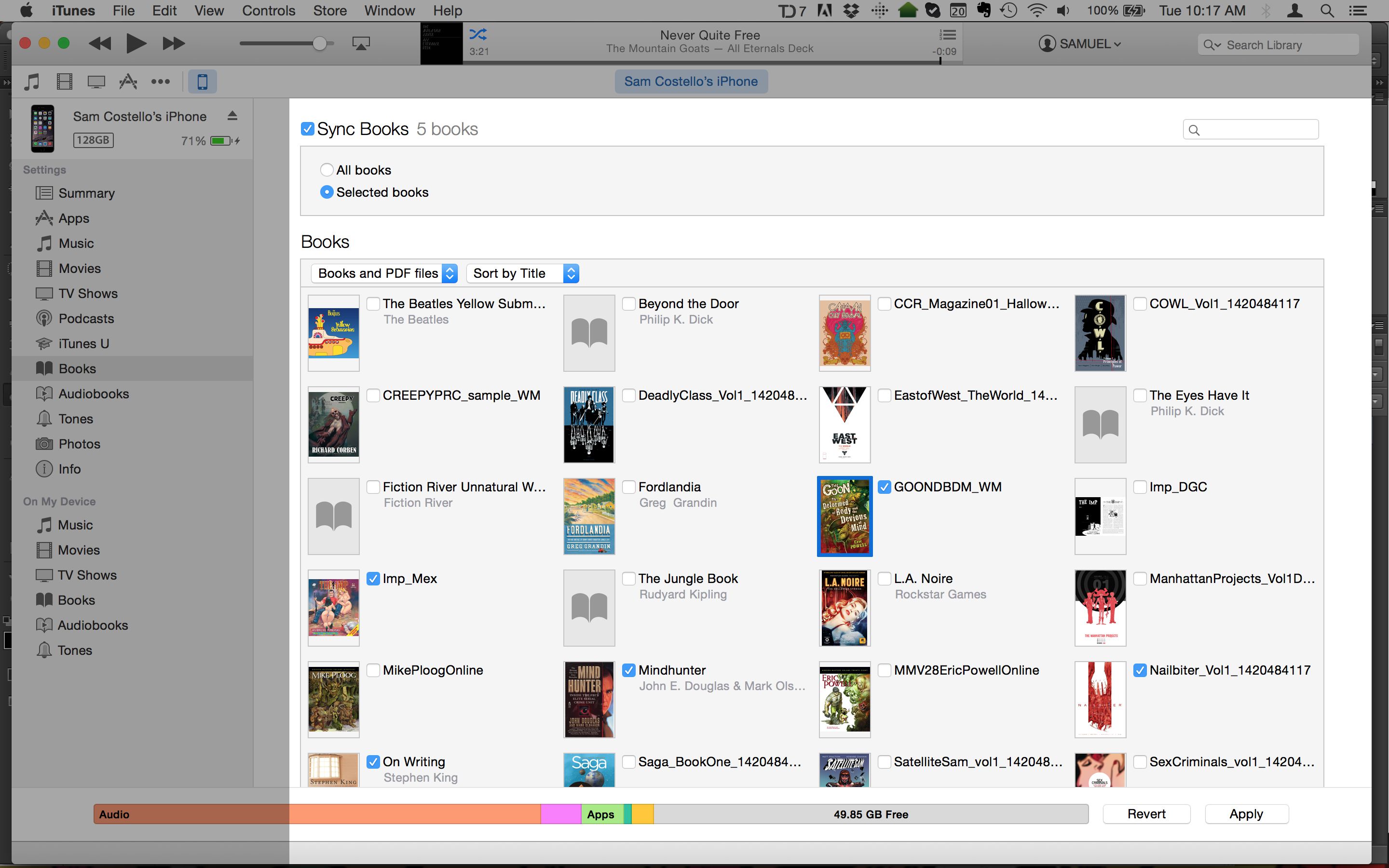
Task: Click Sam Costello's iPhone tab button
Action: tap(691, 81)
